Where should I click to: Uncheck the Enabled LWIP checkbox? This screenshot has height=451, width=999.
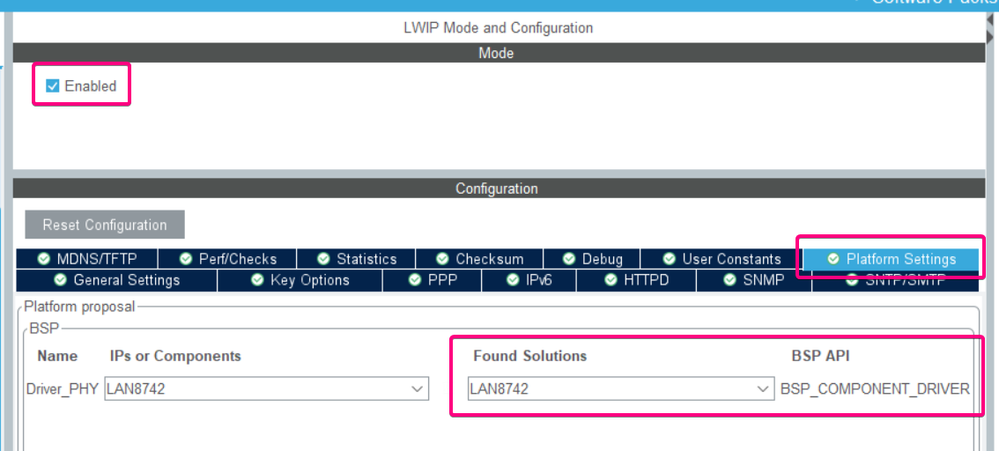coord(53,86)
